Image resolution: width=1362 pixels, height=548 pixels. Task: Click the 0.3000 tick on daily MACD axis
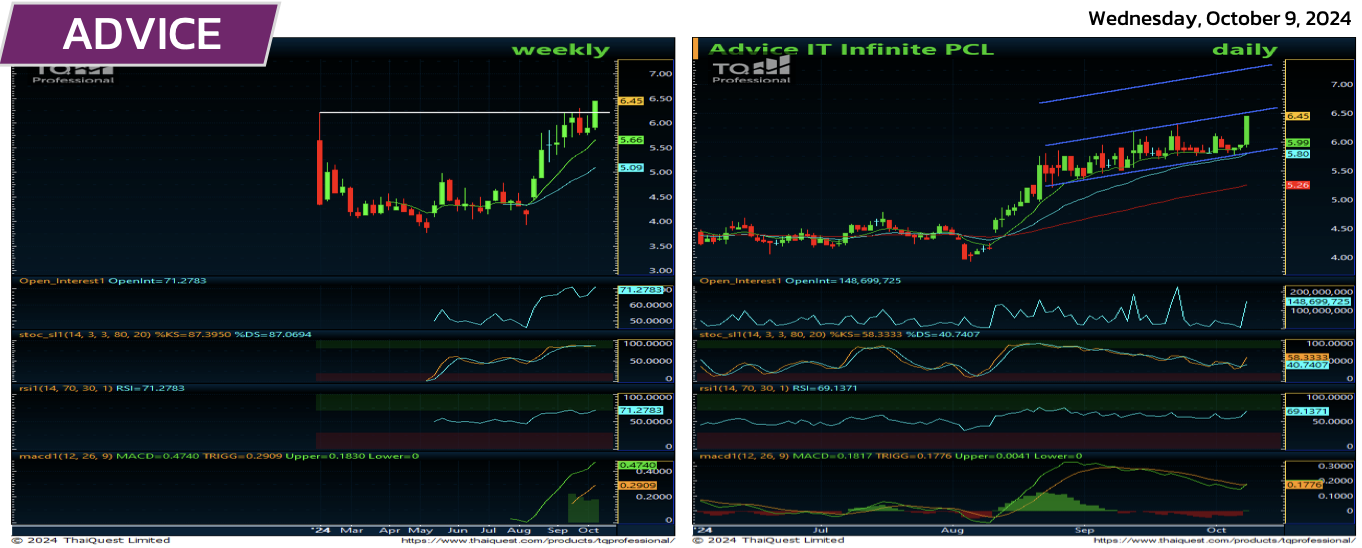point(1336,466)
